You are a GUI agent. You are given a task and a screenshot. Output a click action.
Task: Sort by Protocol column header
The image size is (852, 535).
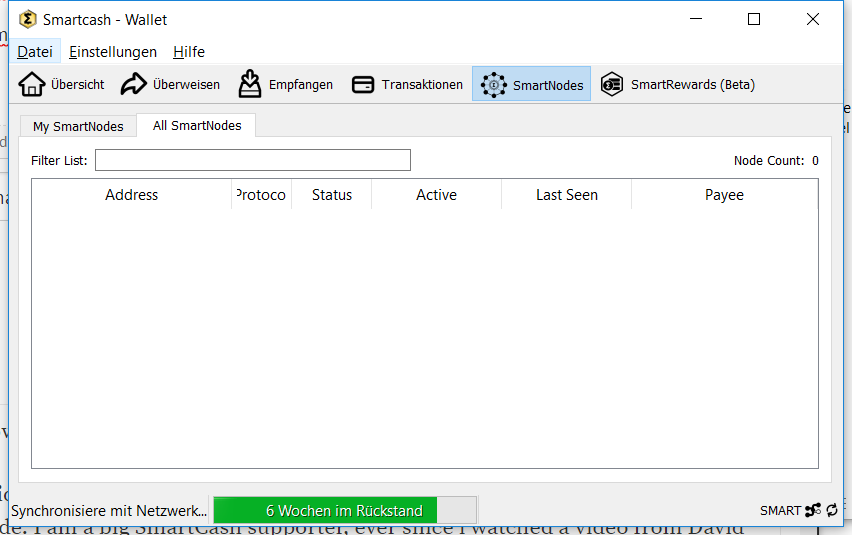tap(261, 194)
